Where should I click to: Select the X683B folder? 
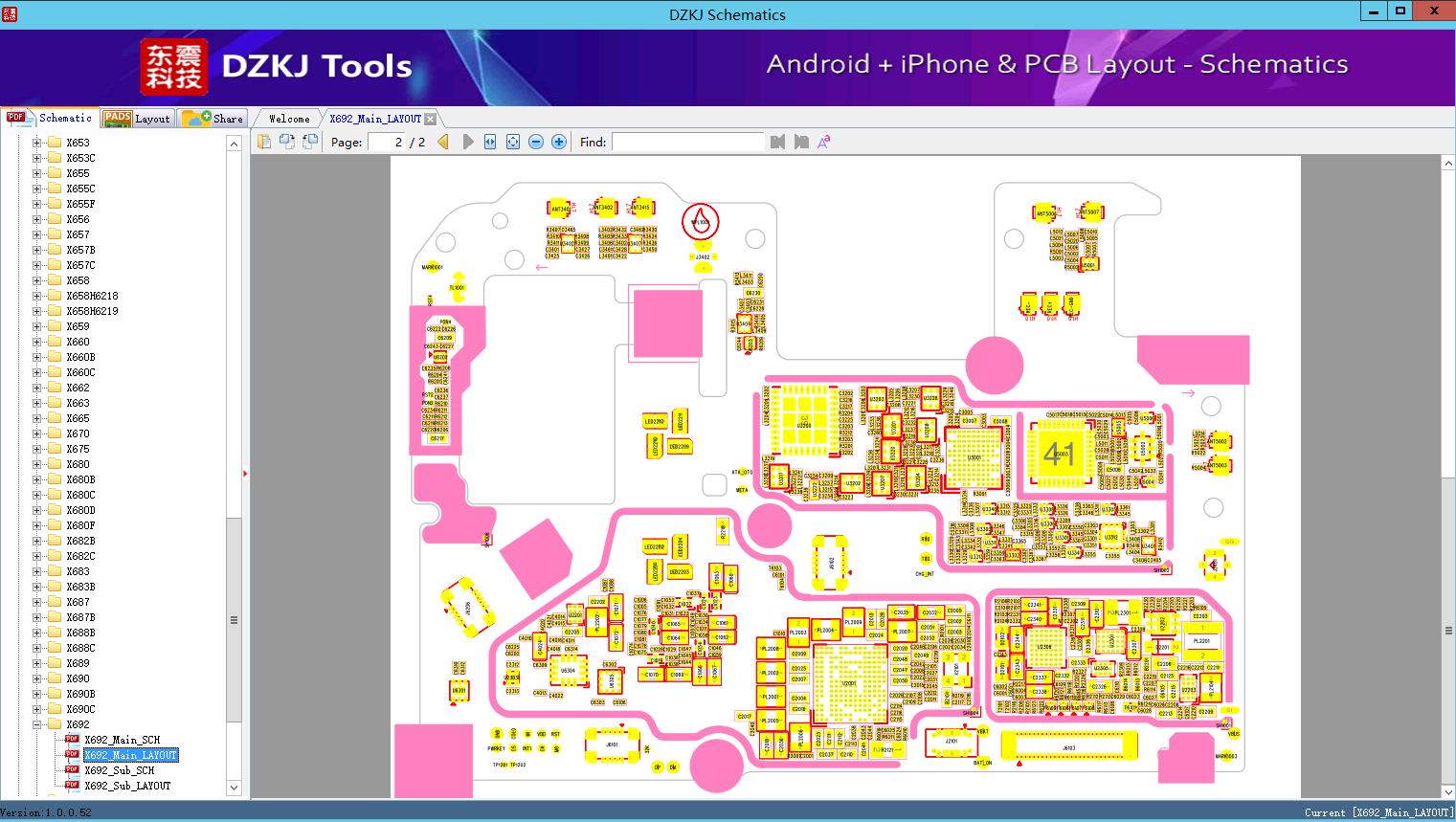80,587
